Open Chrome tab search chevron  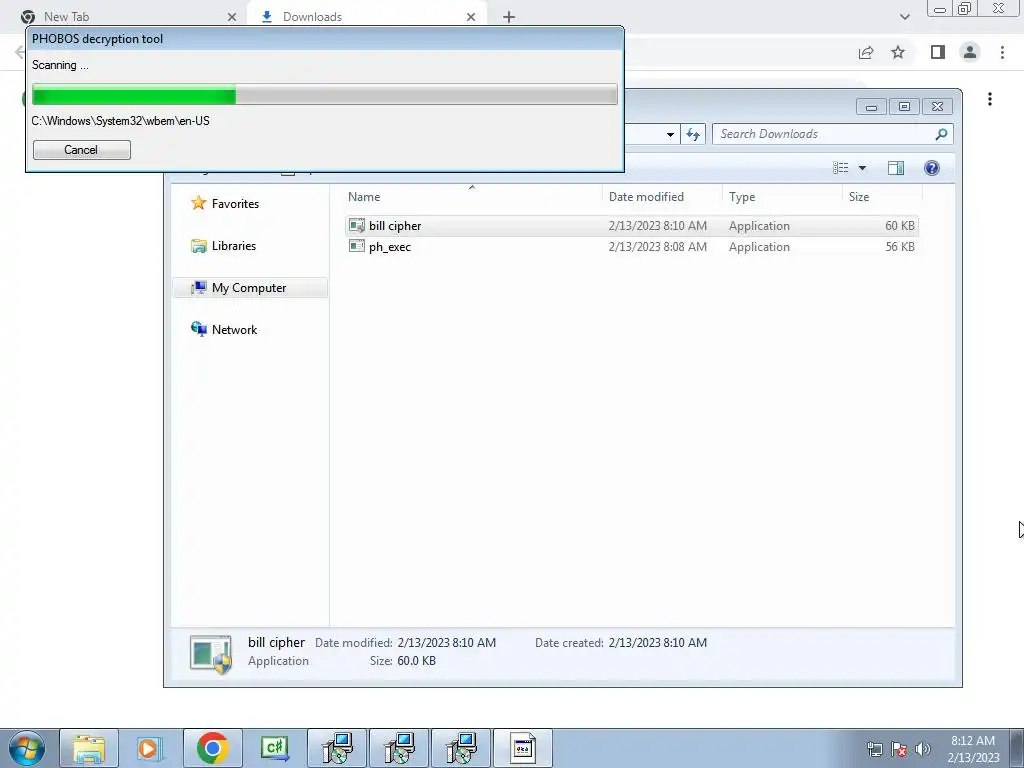[904, 17]
